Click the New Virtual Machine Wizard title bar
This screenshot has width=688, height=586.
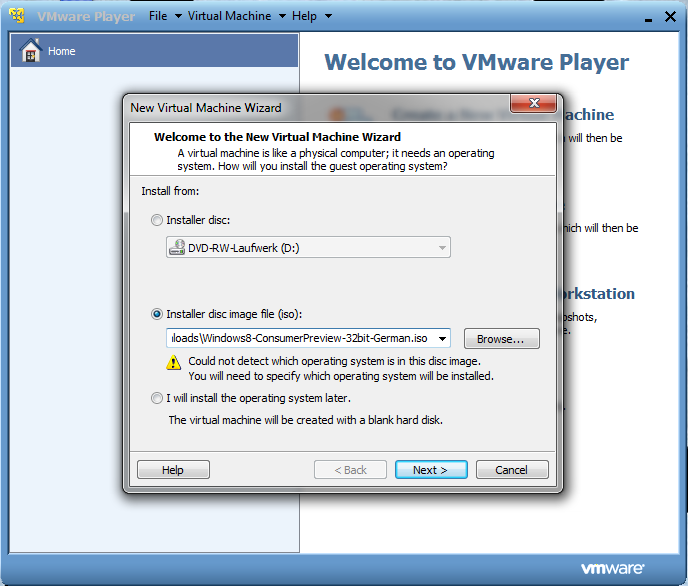300,107
